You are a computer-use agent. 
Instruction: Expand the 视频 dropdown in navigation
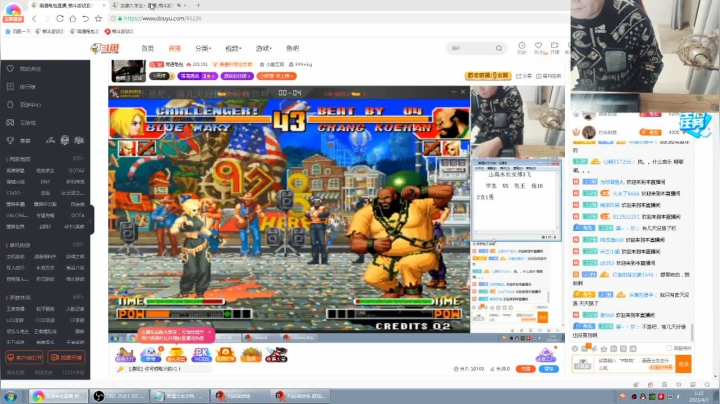point(233,48)
